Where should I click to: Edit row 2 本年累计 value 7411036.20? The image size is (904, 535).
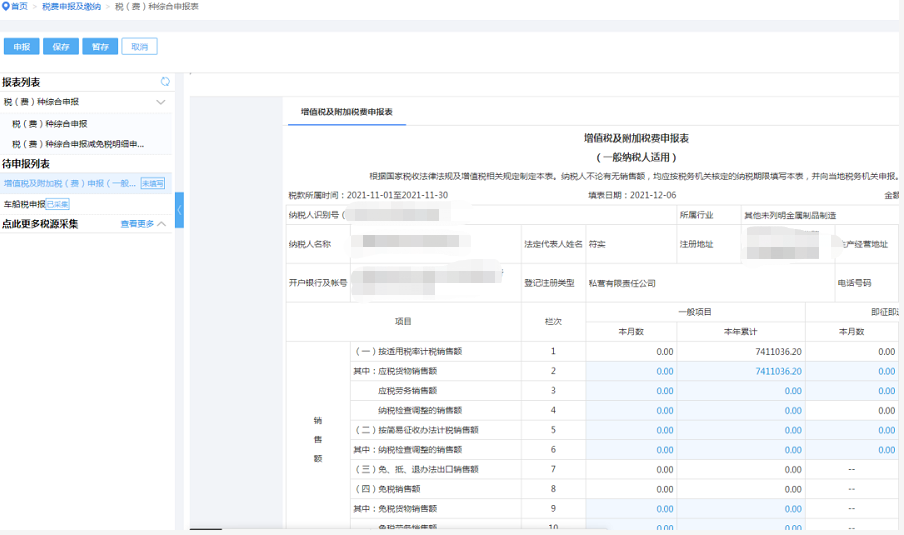point(741,371)
